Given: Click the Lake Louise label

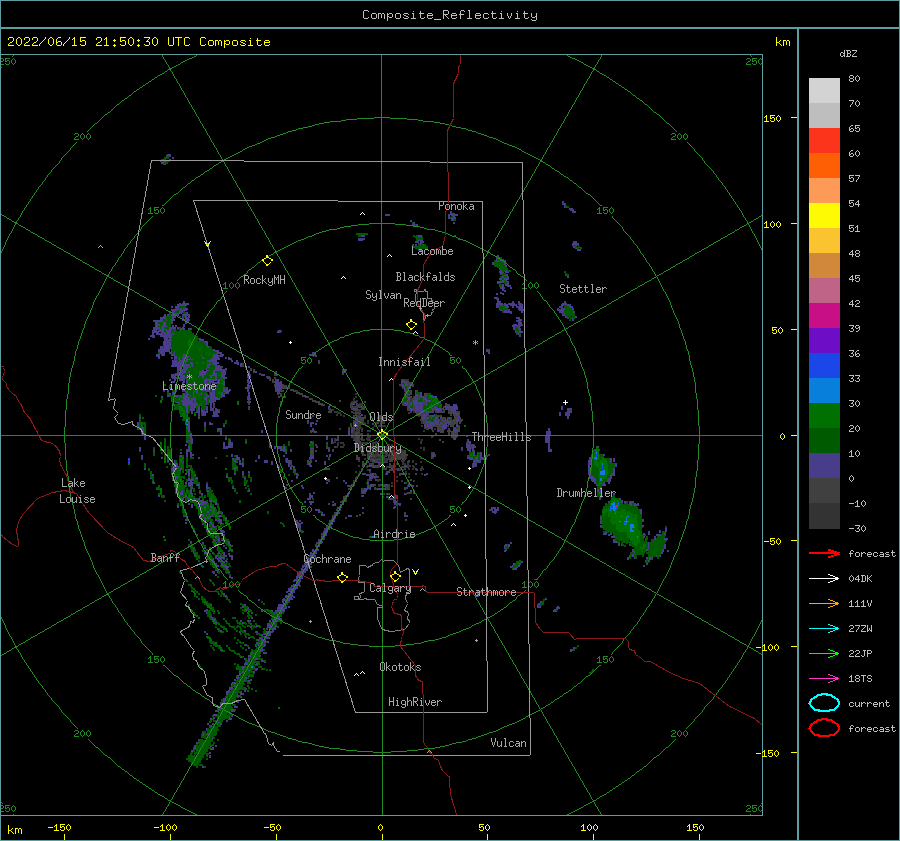Looking at the screenshot, I should tap(77, 491).
